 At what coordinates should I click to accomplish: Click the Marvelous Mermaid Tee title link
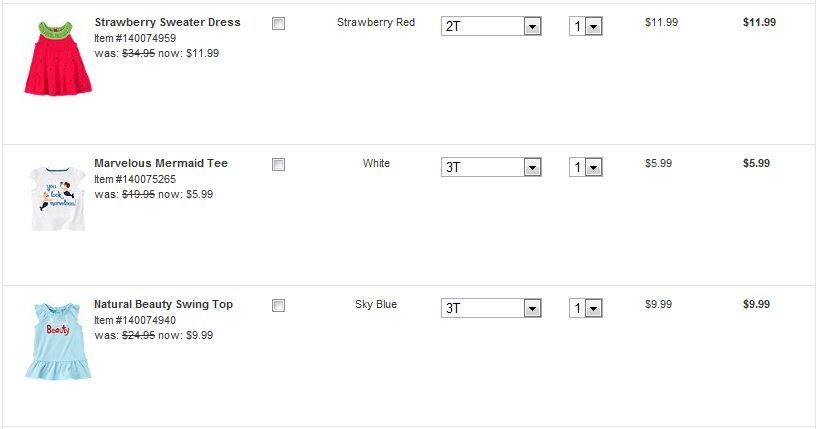click(x=160, y=163)
